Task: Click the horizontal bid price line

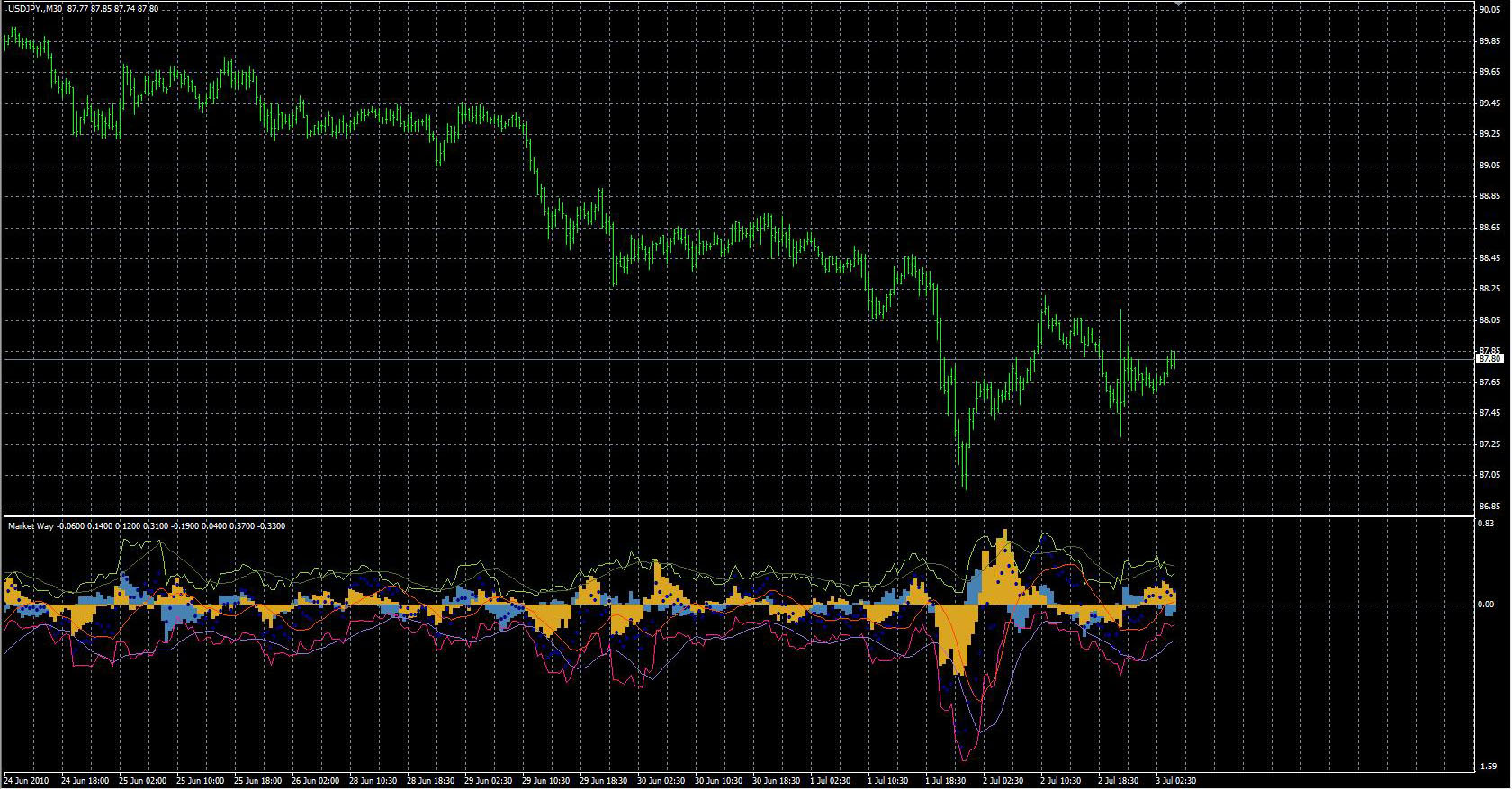Action: [738, 359]
